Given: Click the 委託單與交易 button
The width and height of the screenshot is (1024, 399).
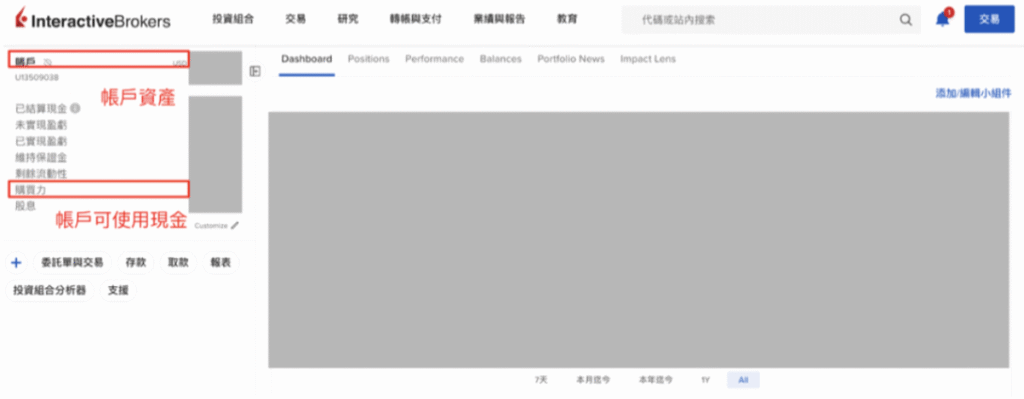Looking at the screenshot, I should click(x=72, y=263).
